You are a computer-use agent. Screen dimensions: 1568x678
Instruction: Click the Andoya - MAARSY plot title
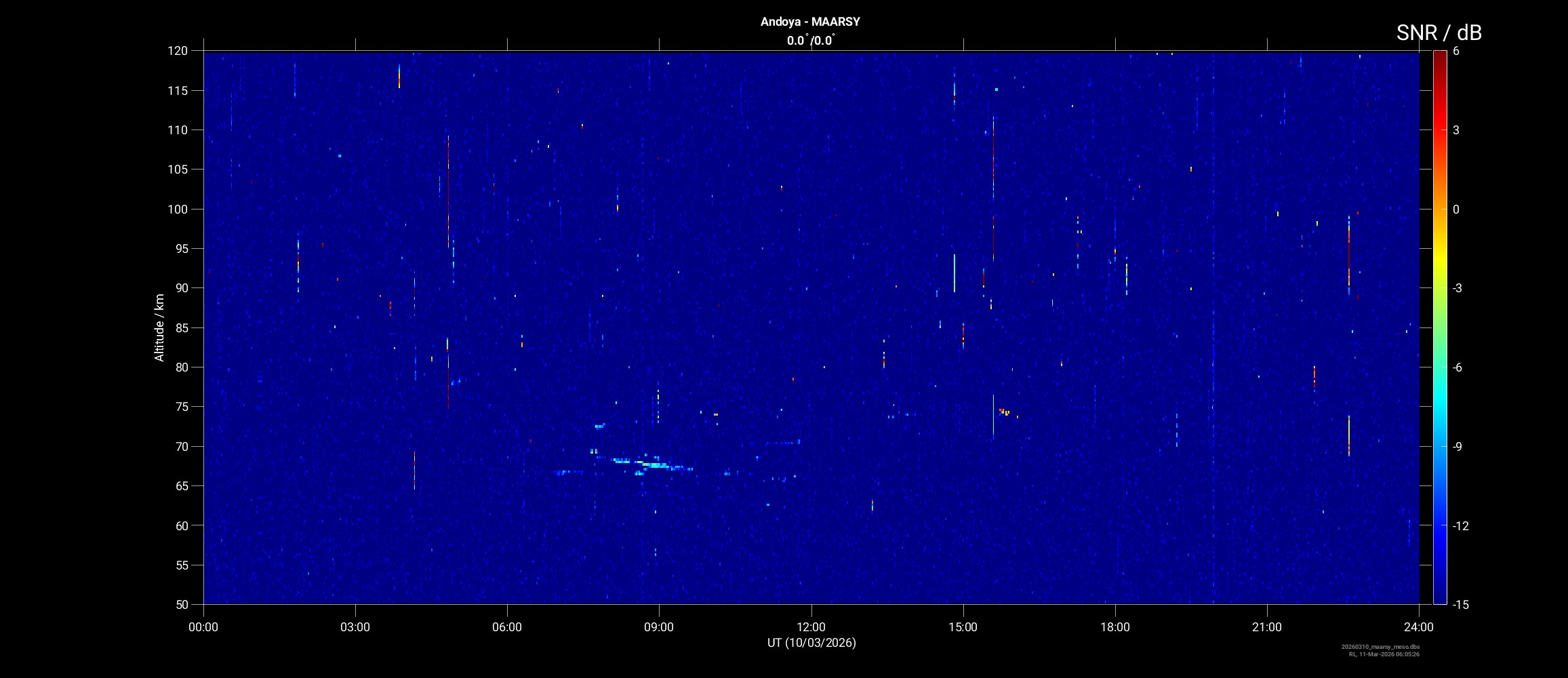(x=810, y=22)
